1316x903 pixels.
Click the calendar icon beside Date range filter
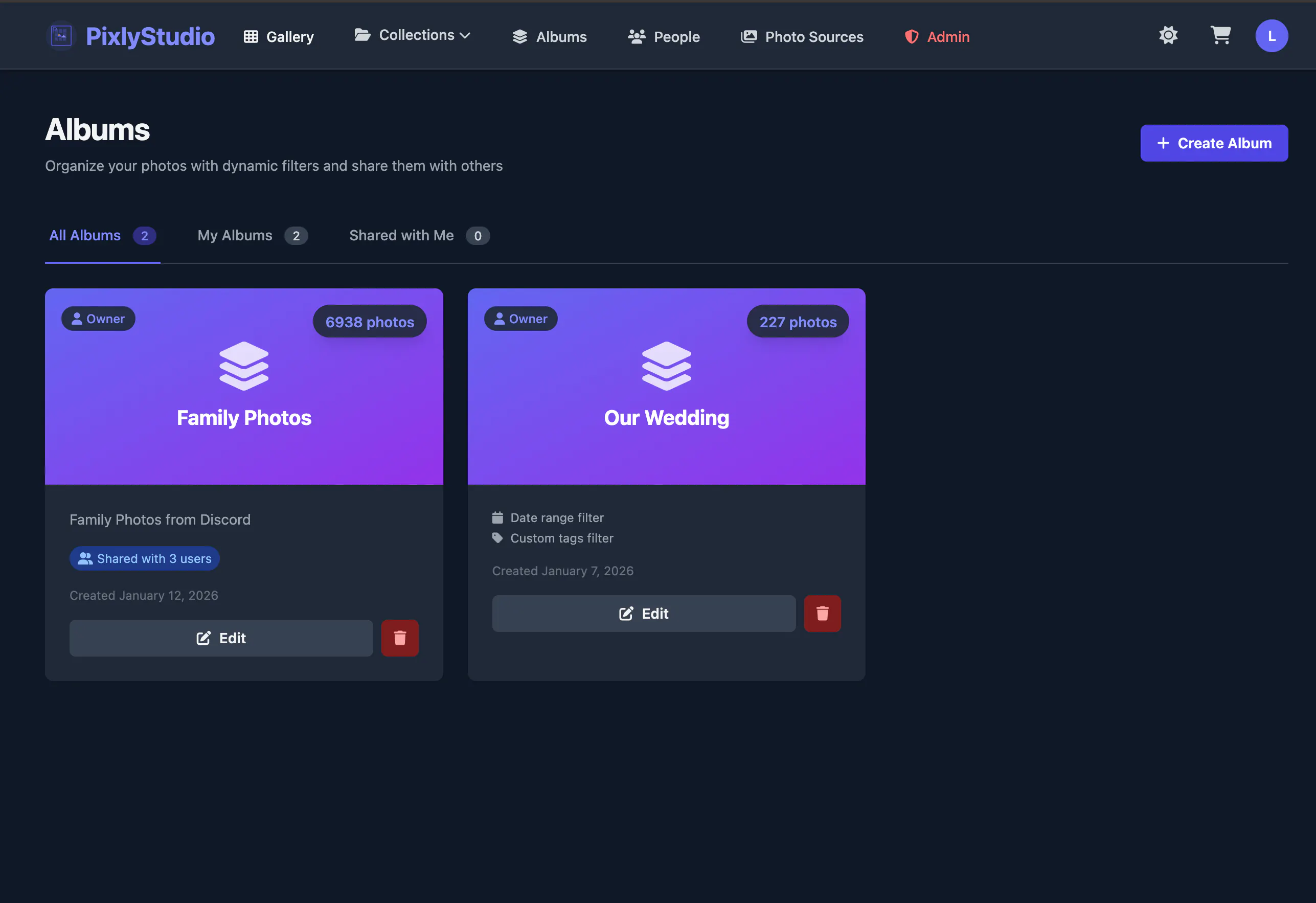497,517
